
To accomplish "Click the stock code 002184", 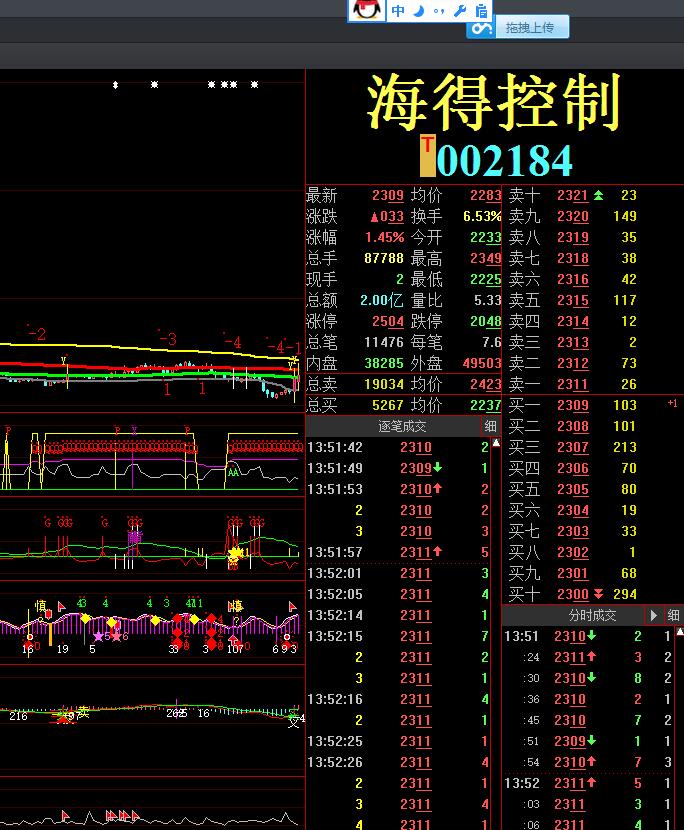I will pos(505,161).
